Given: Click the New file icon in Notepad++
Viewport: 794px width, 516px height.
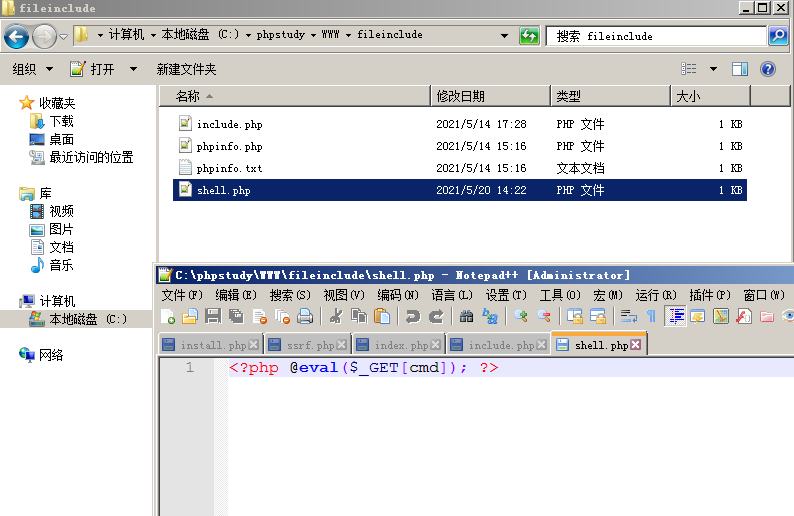Looking at the screenshot, I should point(168,316).
